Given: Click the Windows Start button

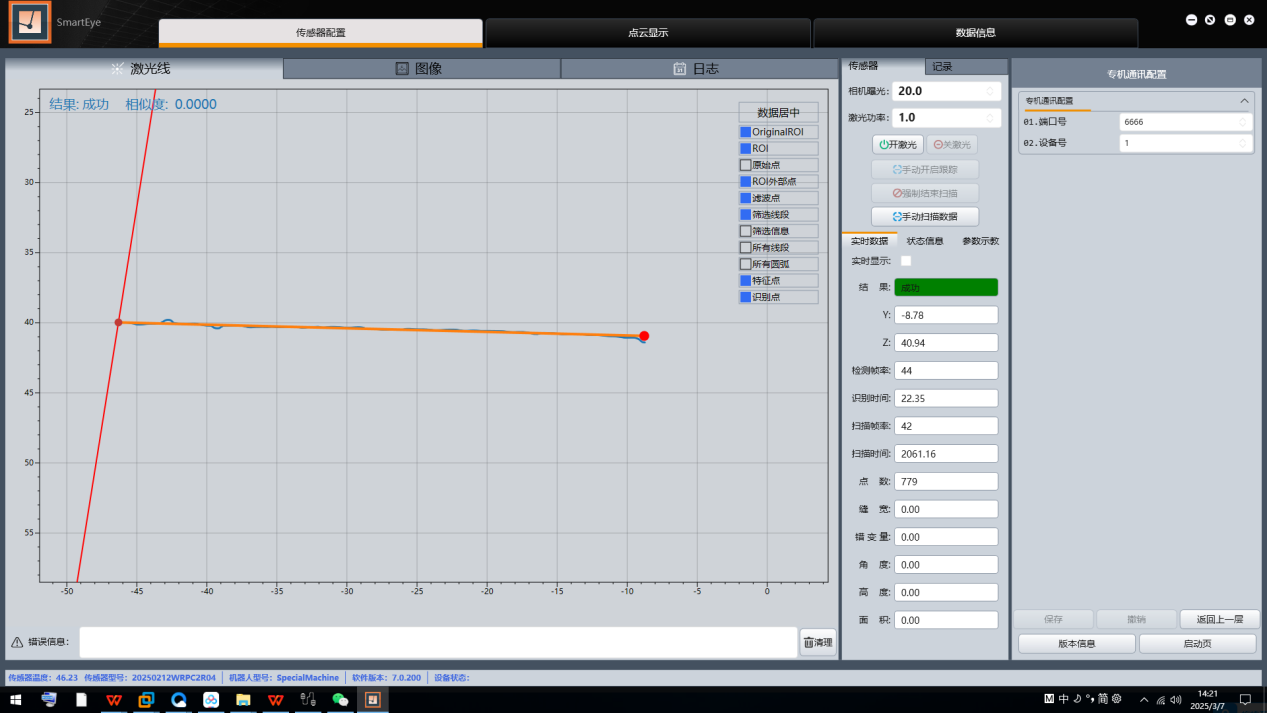Looking at the screenshot, I should pos(16,700).
